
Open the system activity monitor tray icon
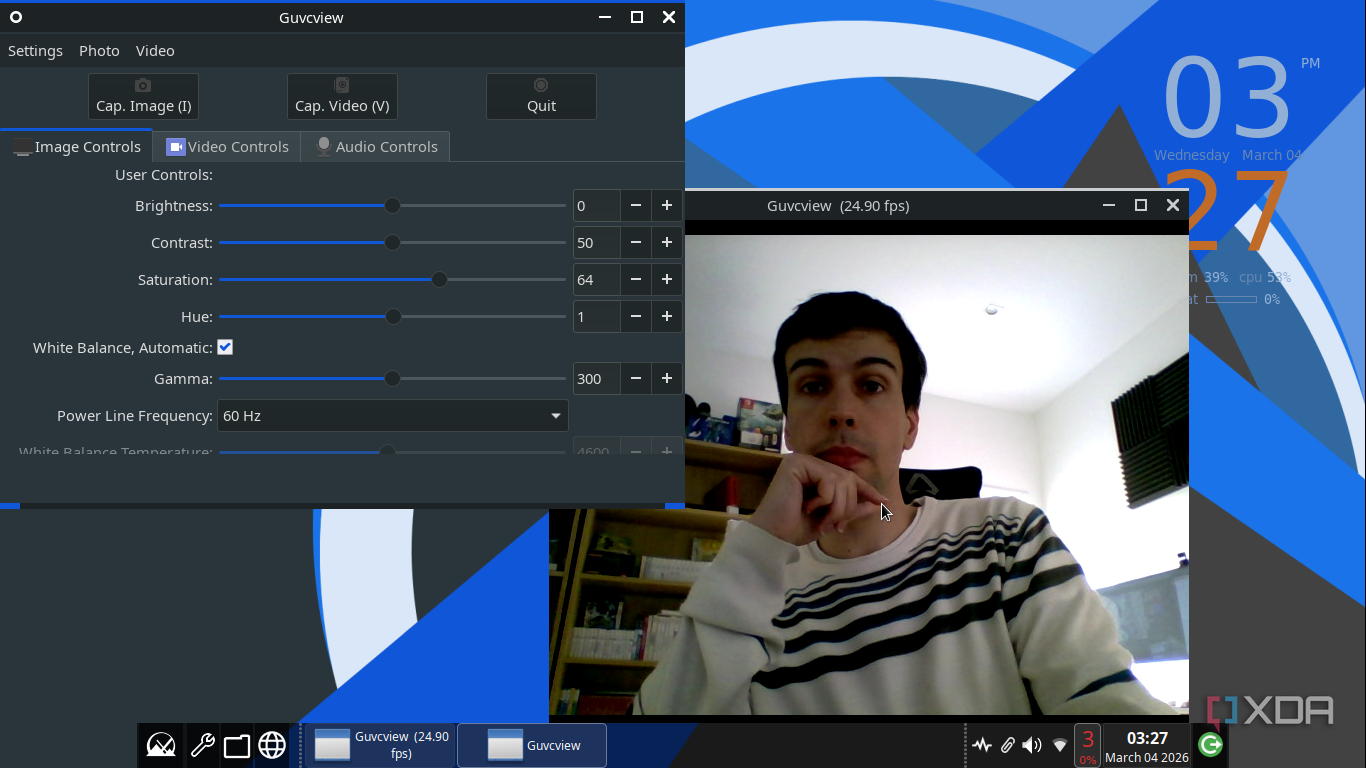(982, 745)
